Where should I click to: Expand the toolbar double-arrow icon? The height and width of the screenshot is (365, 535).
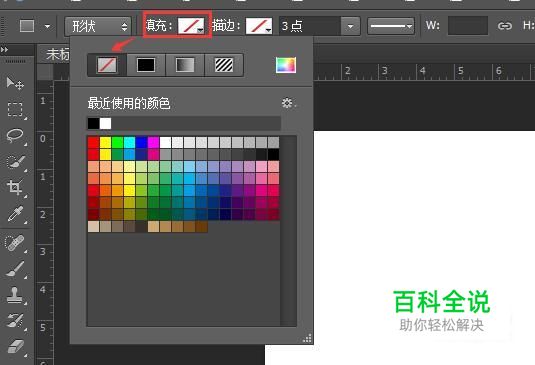(x=4, y=50)
